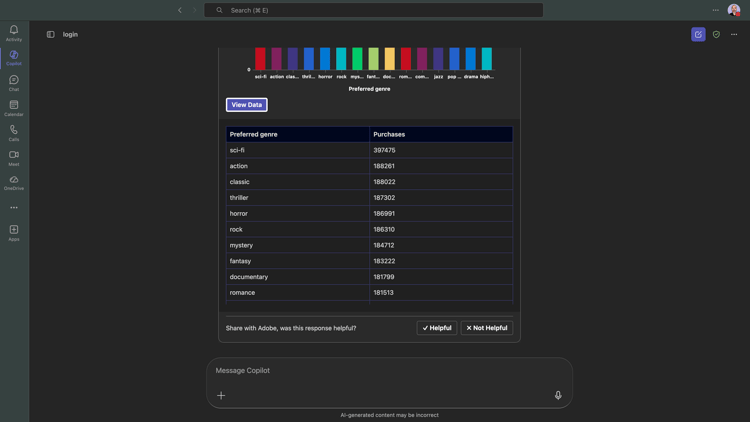The width and height of the screenshot is (750, 422).
Task: Go forward with the forward arrow
Action: [x=194, y=10]
